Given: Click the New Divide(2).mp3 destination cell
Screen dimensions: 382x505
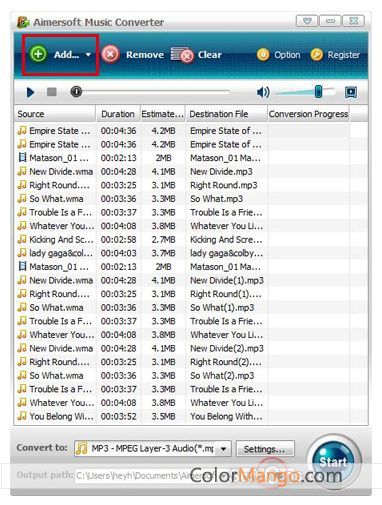Looking at the screenshot, I should [x=227, y=348].
